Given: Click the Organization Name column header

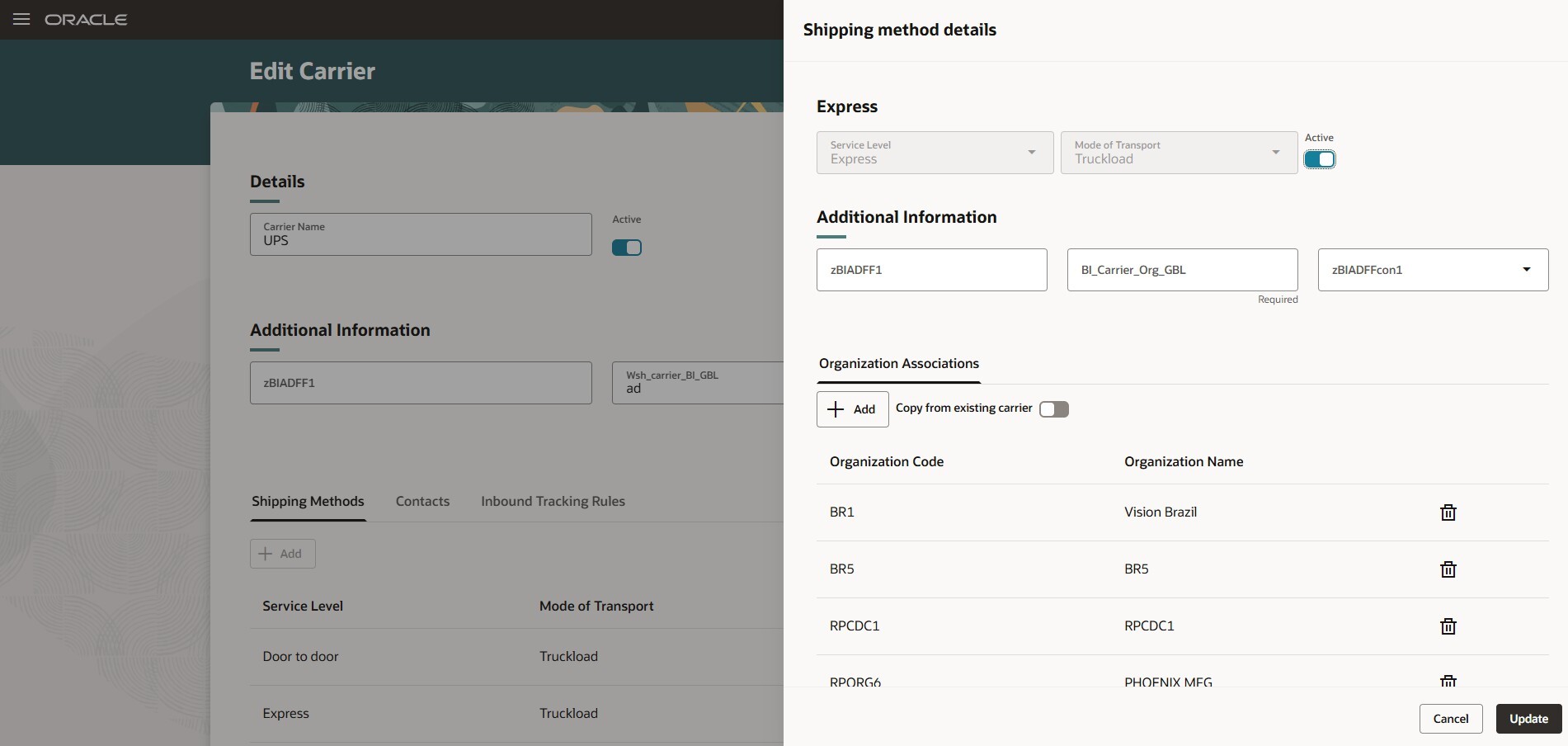Looking at the screenshot, I should (x=1183, y=462).
